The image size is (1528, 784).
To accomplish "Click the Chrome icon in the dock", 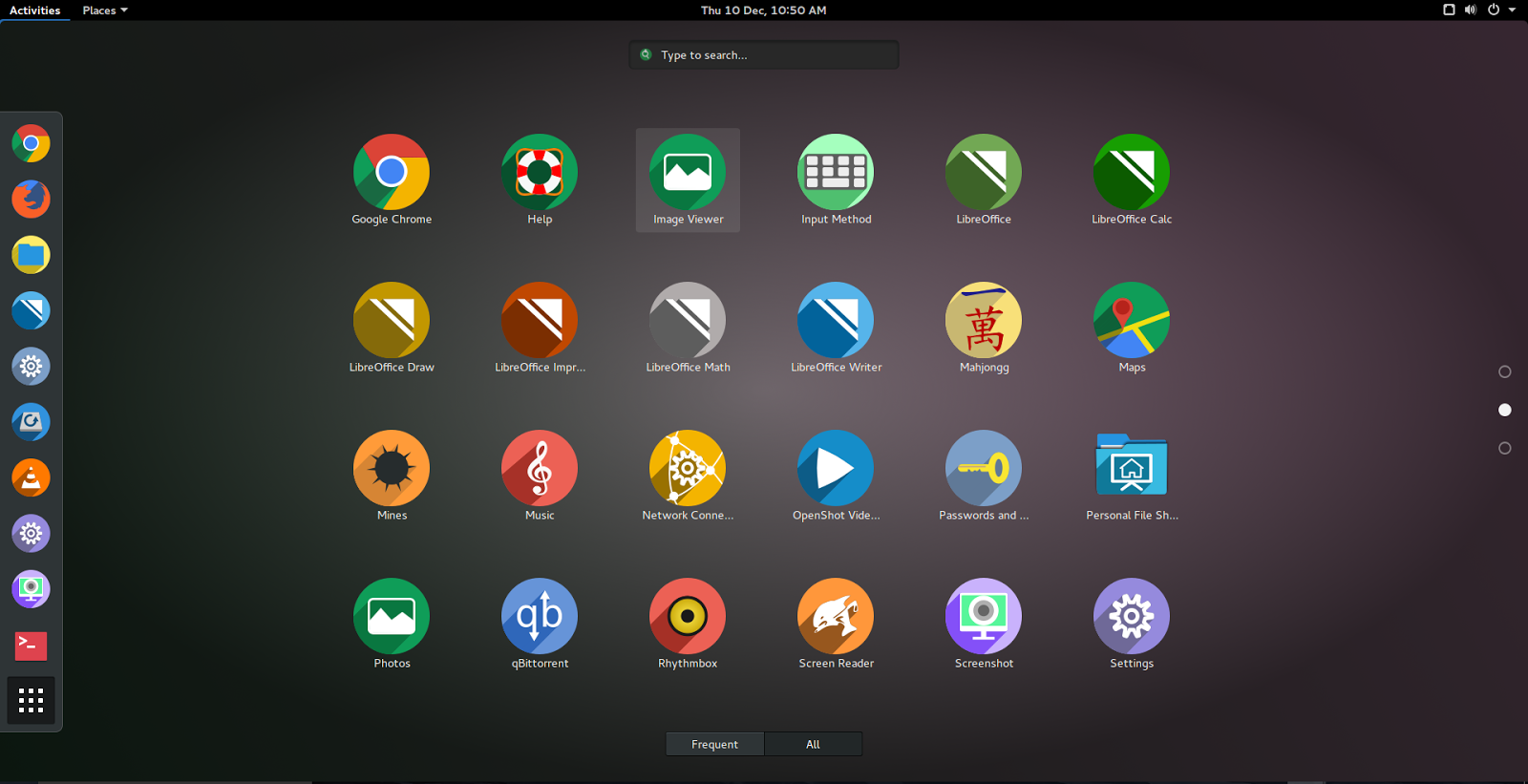I will coord(31,143).
